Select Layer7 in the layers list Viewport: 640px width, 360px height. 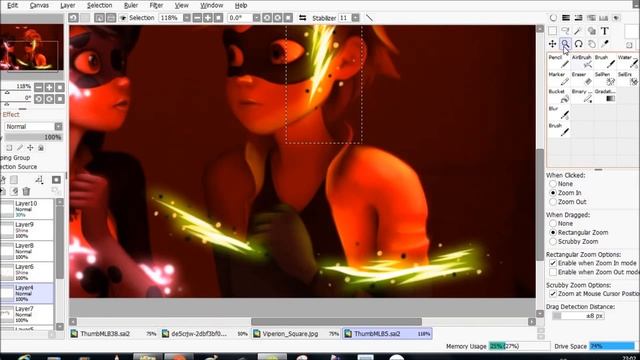click(27, 315)
